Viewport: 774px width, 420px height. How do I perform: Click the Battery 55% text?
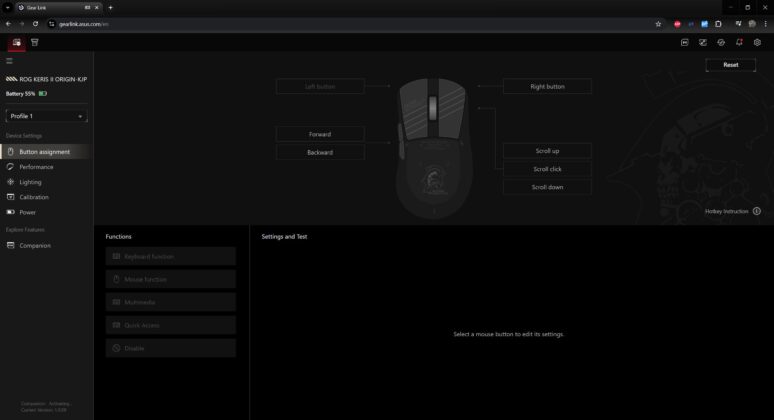[20, 93]
